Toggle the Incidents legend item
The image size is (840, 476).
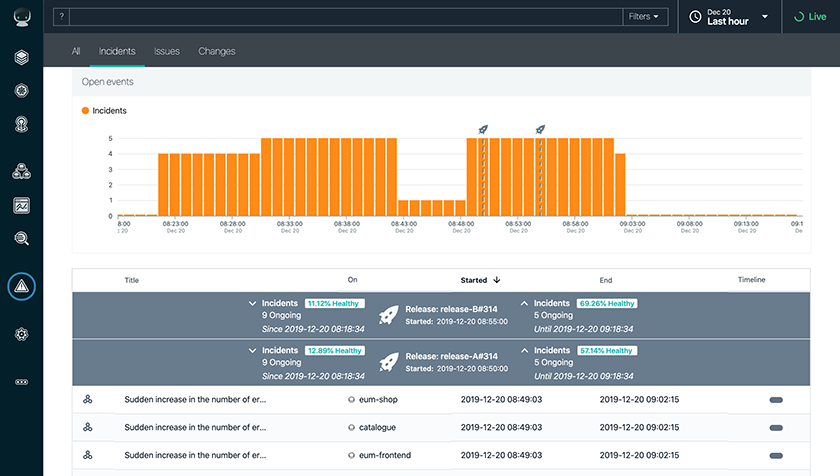[x=104, y=111]
